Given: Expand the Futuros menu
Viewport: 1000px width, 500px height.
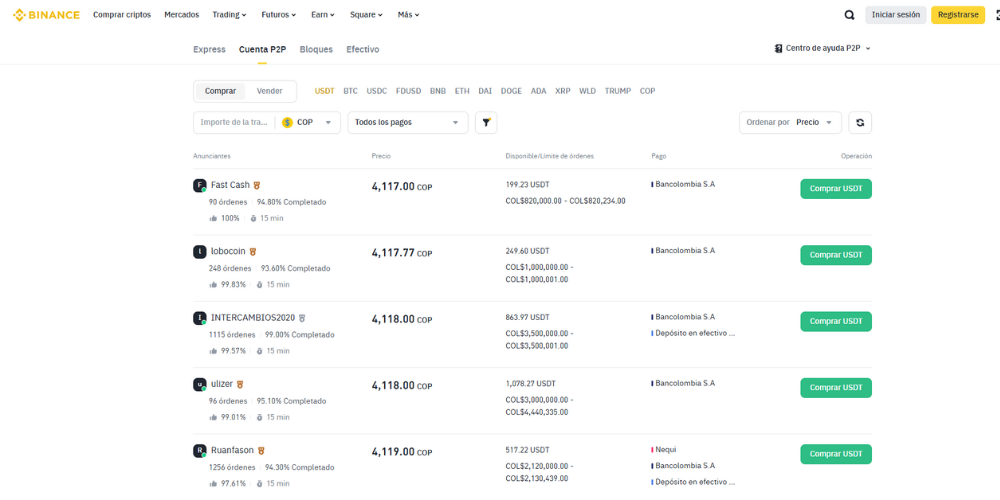Looking at the screenshot, I should (279, 15).
